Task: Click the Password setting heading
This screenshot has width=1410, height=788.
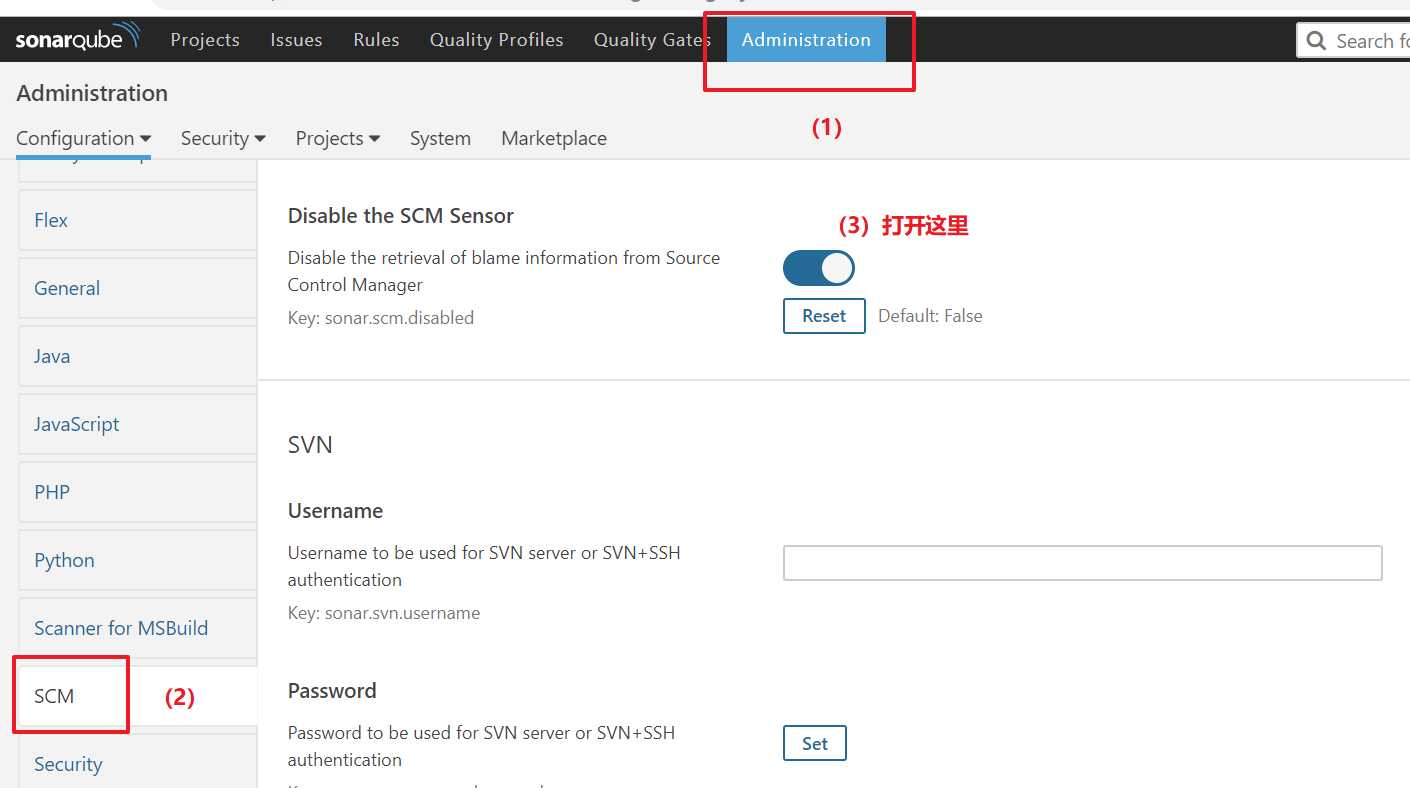Action: coord(332,691)
